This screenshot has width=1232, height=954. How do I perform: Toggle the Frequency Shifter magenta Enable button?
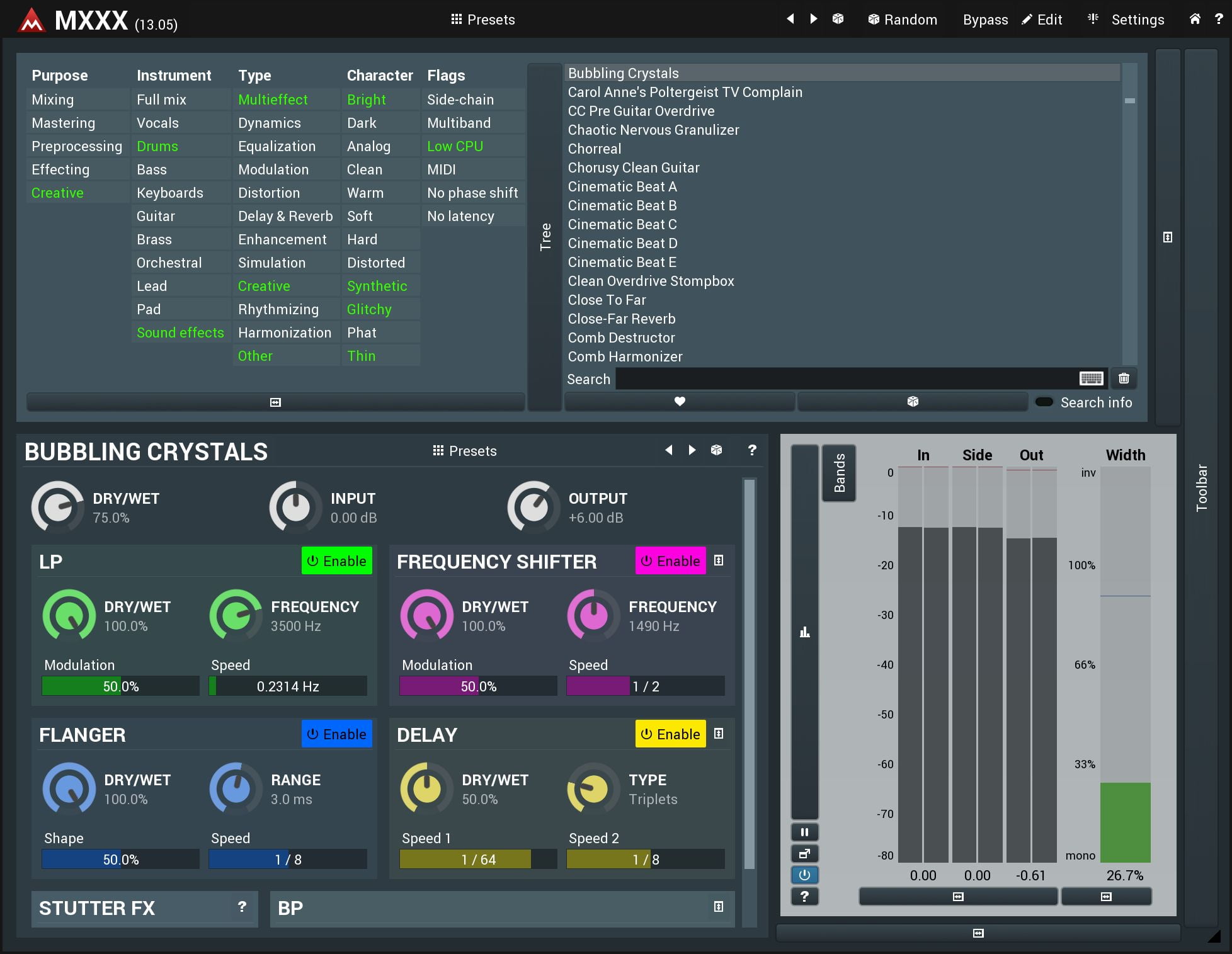point(670,561)
